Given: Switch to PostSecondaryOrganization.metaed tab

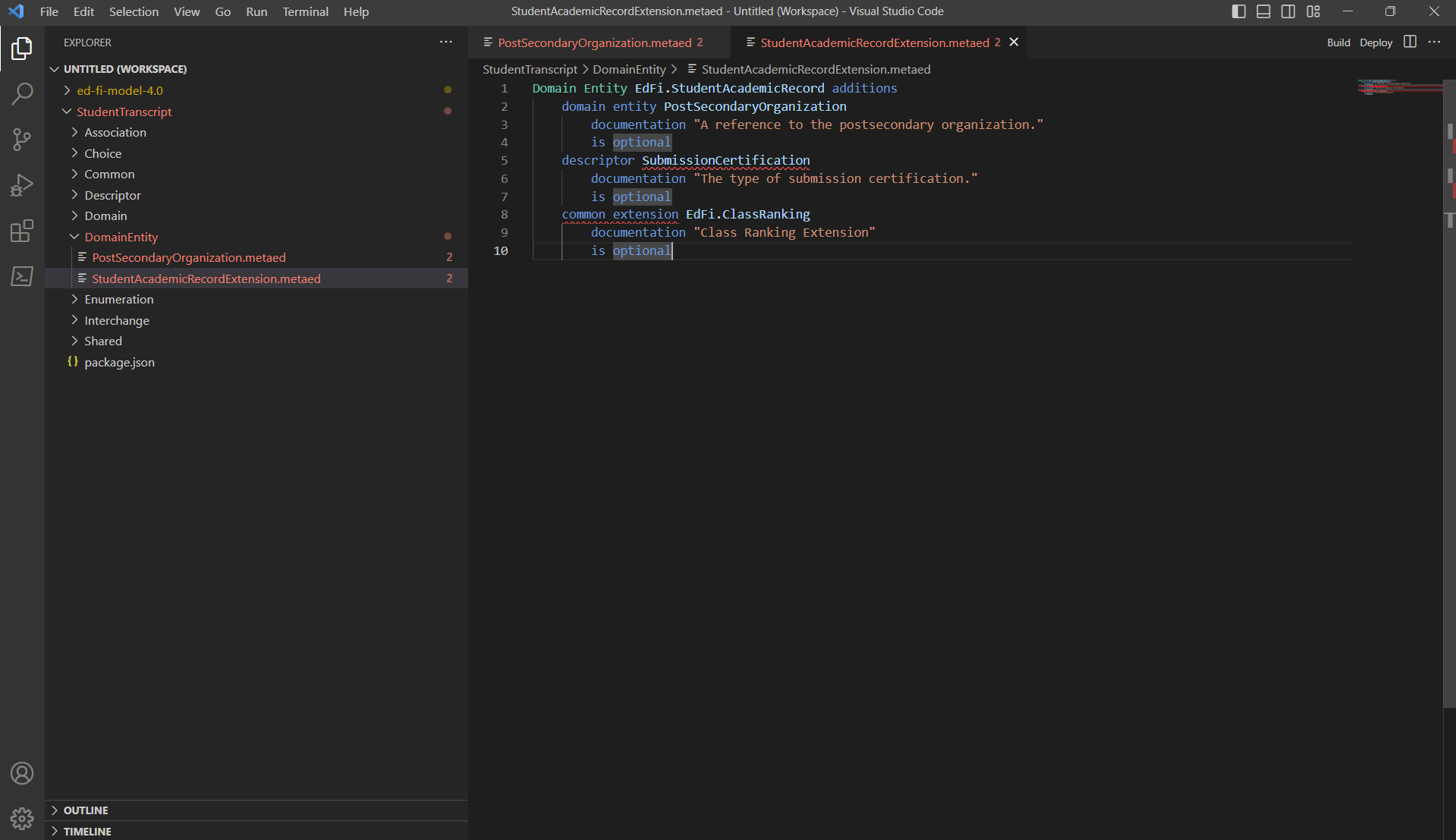Looking at the screenshot, I should coord(595,42).
